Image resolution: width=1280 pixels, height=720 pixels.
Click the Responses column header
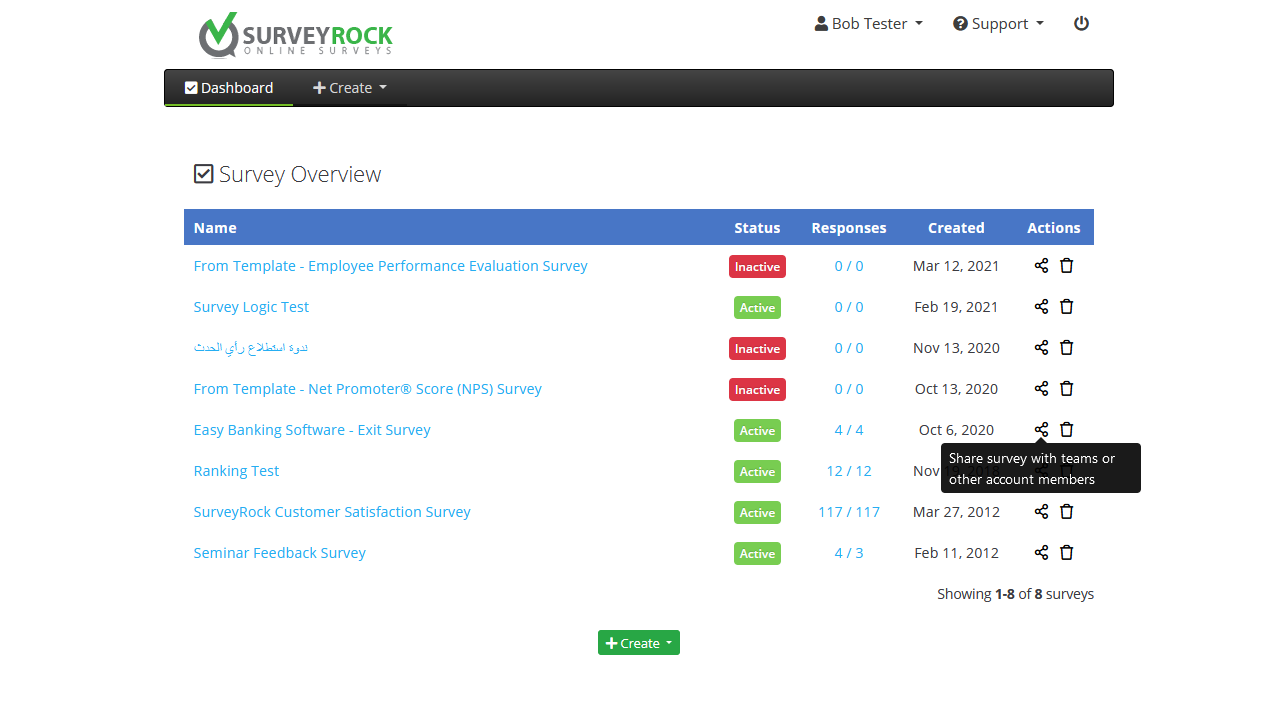(849, 228)
